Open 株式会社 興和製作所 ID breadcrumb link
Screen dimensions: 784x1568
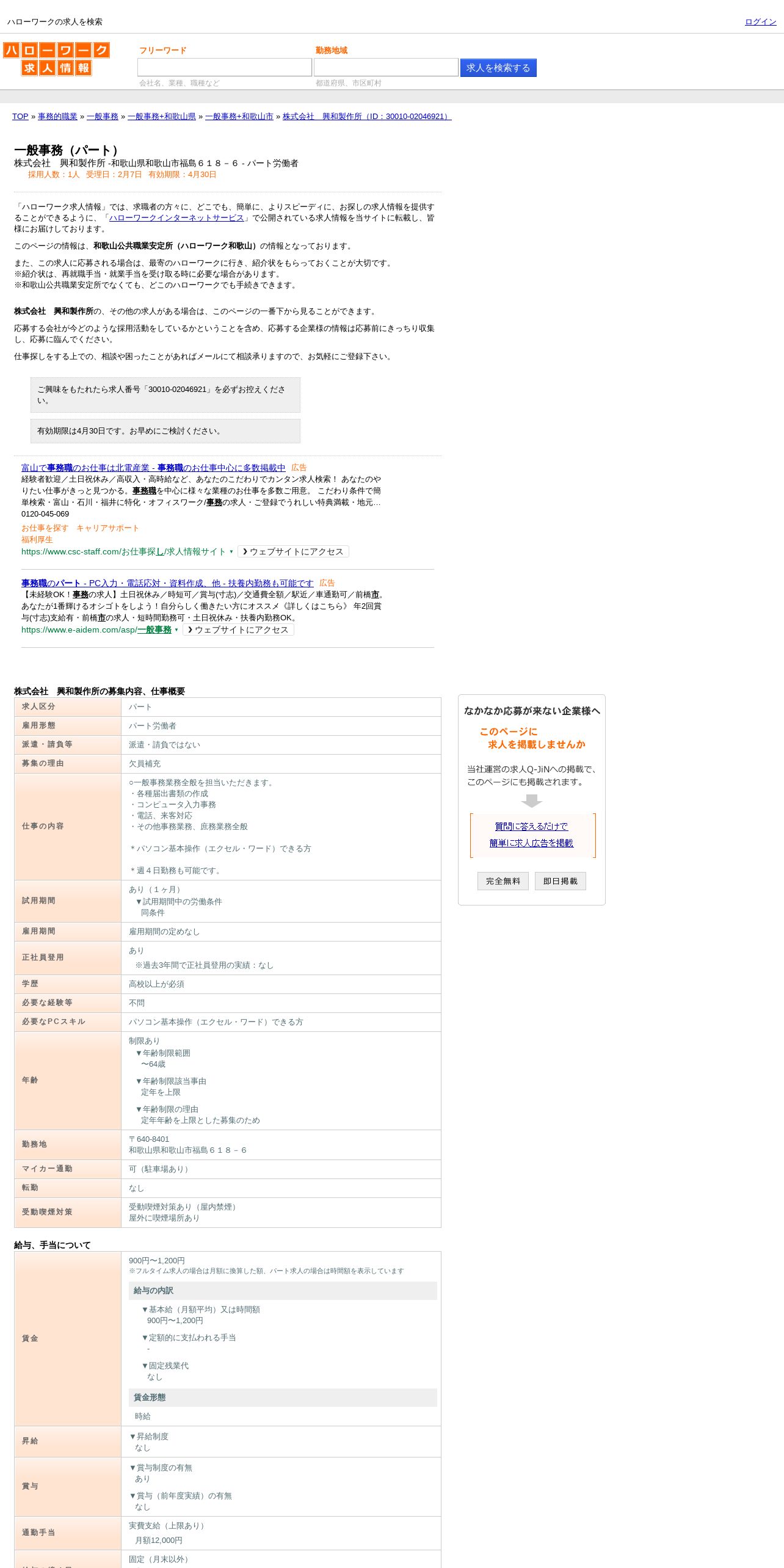[367, 117]
